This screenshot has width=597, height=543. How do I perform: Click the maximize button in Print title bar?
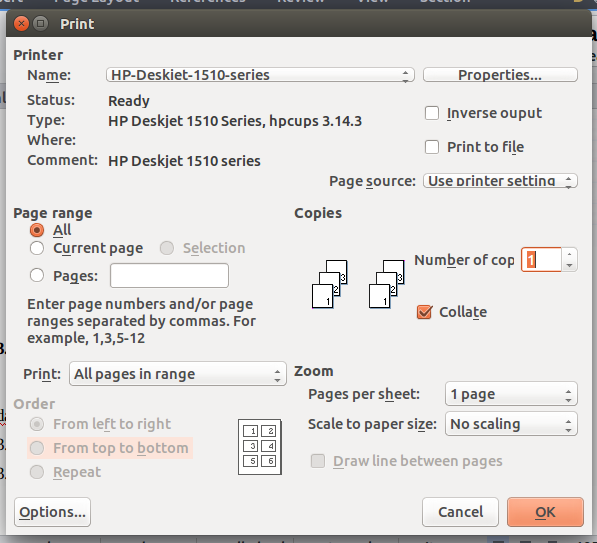click(41, 24)
